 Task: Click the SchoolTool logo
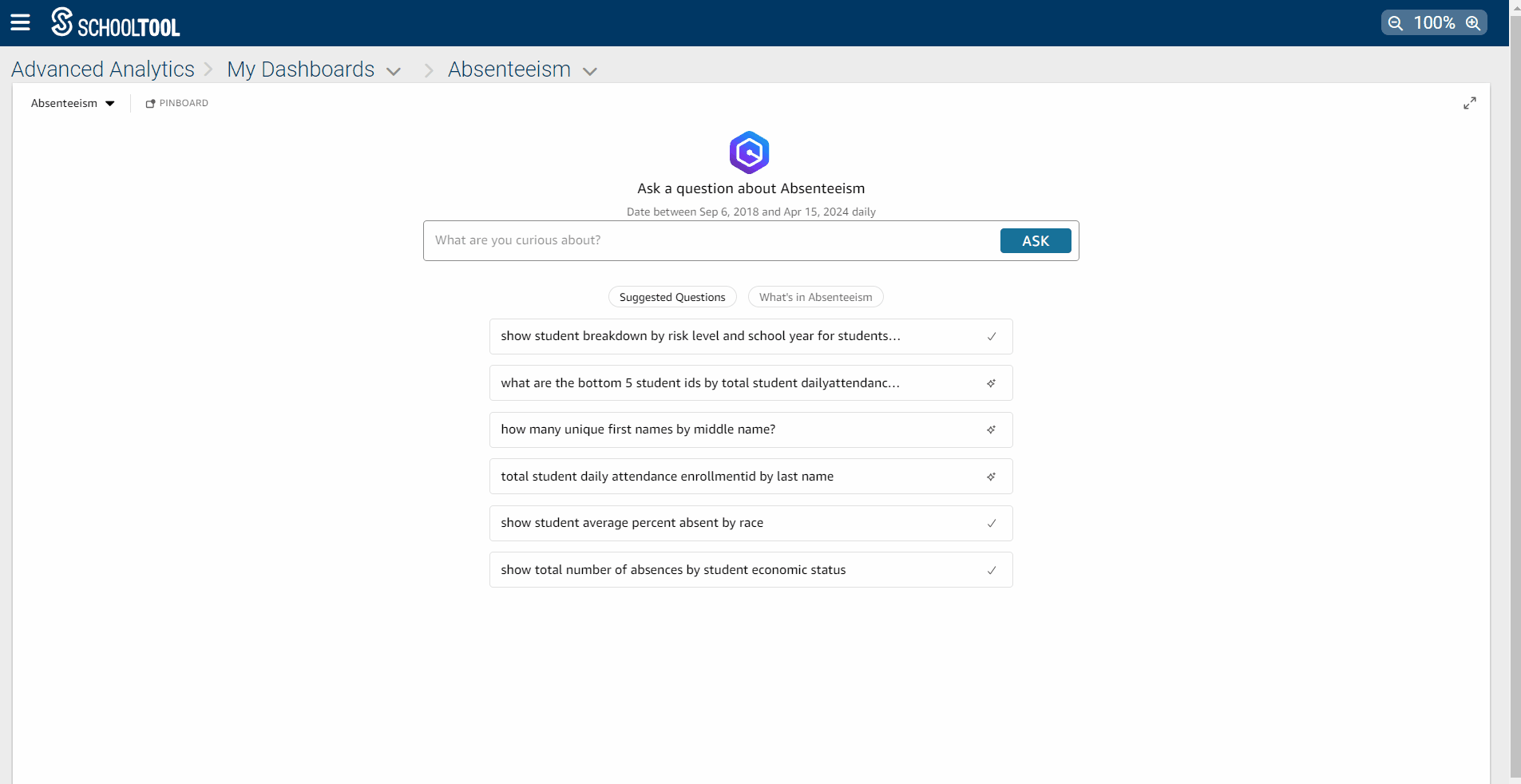tap(116, 22)
